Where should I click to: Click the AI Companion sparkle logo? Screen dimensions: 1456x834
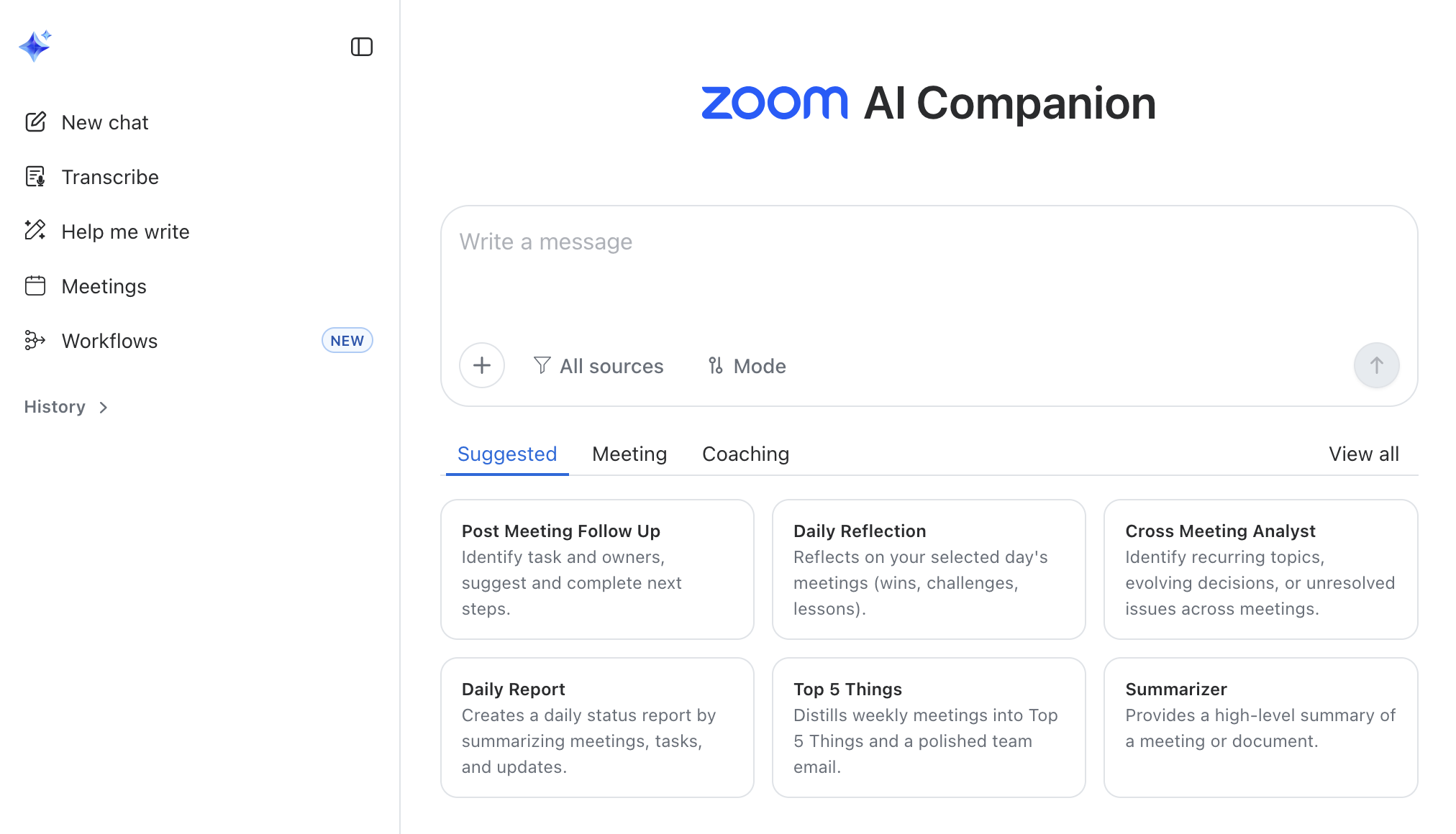(35, 46)
